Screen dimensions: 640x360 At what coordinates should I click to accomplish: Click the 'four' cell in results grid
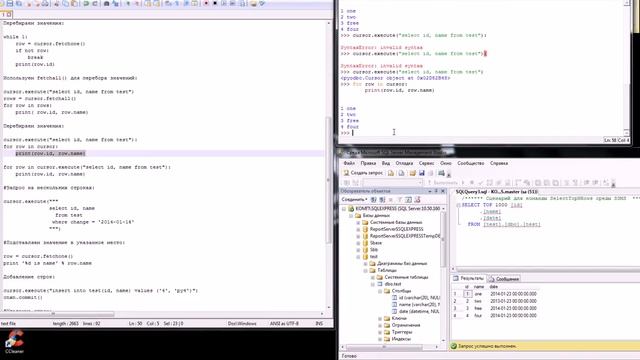pos(478,316)
